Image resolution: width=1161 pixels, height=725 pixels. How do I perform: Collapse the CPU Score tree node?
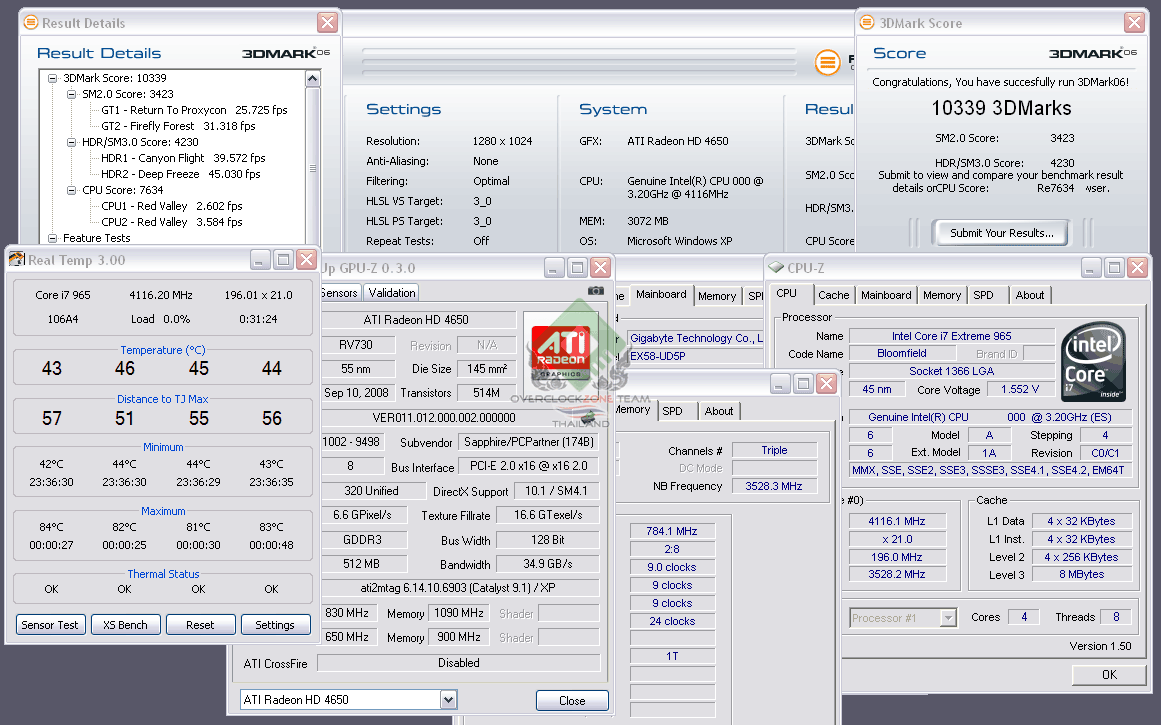click(x=72, y=190)
